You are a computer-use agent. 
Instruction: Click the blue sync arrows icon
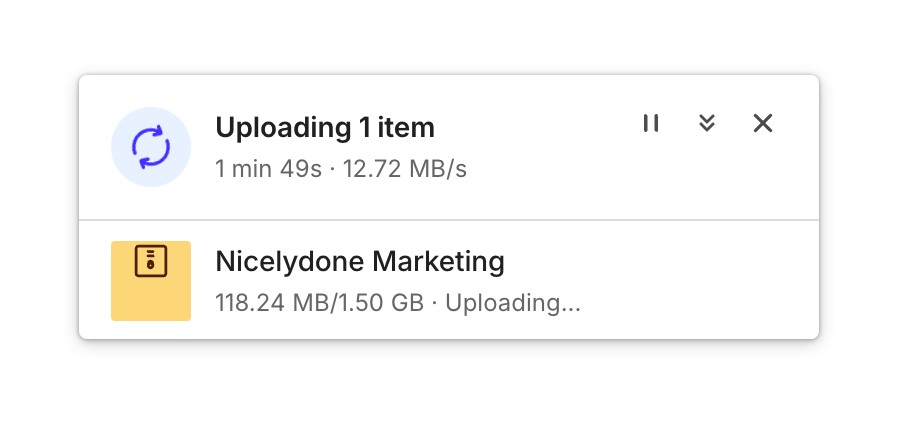coord(151,147)
